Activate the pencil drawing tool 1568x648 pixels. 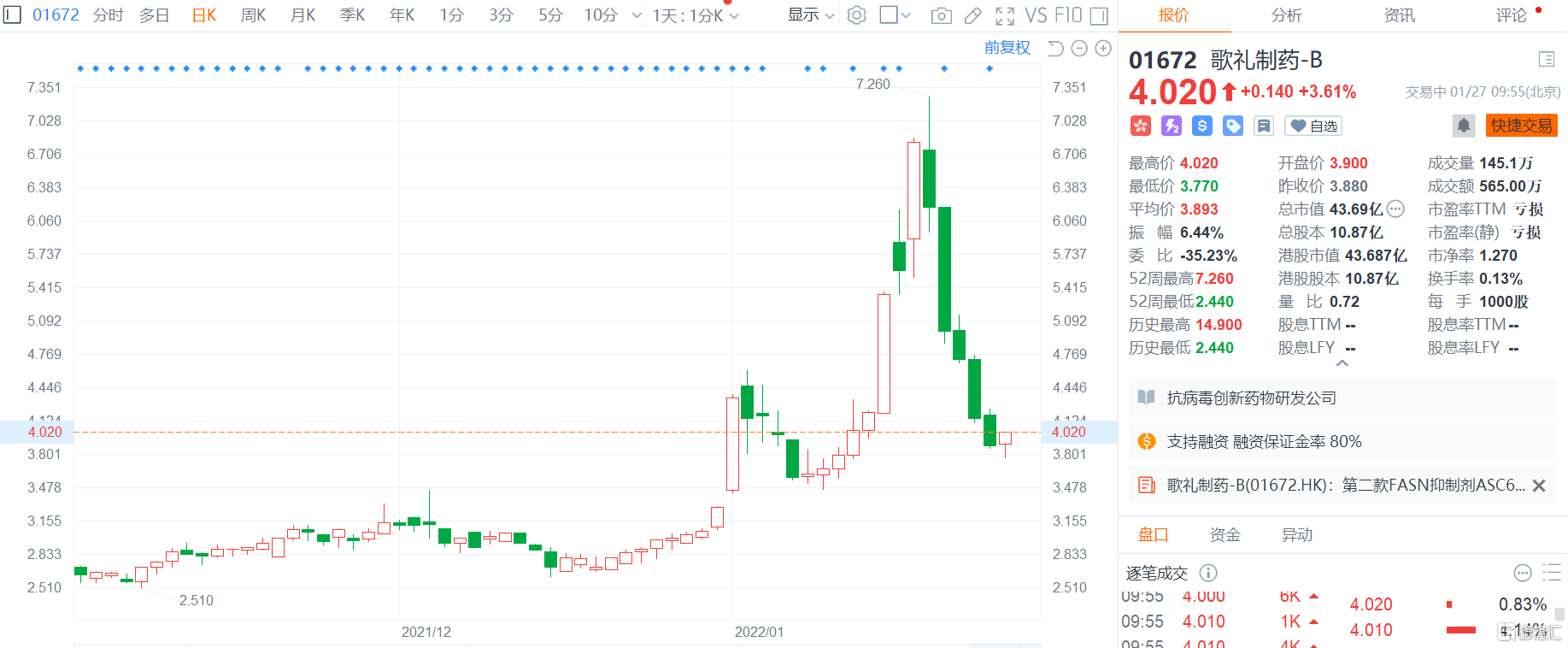pyautogui.click(x=972, y=15)
